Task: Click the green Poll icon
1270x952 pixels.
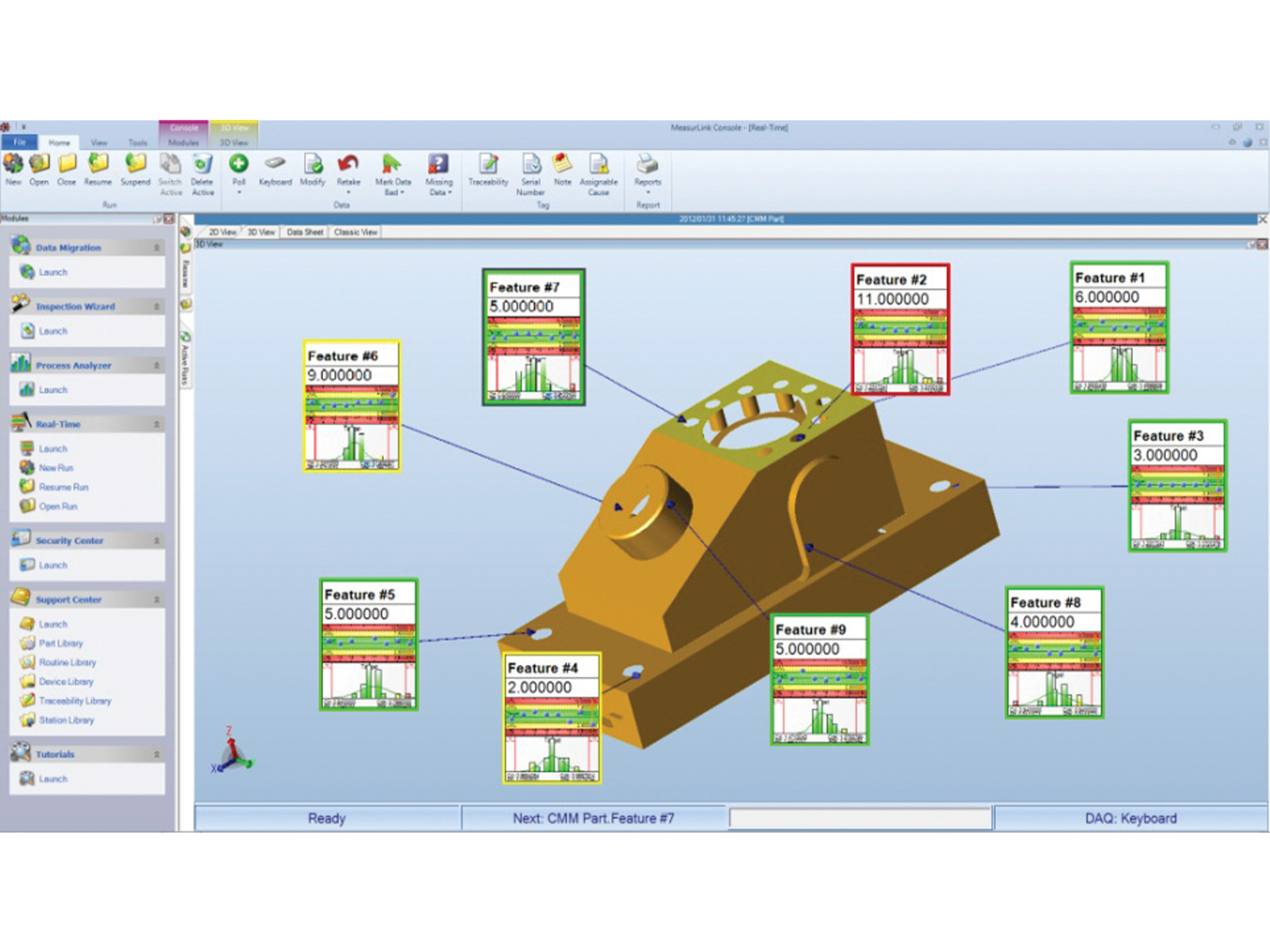Action: (x=239, y=163)
